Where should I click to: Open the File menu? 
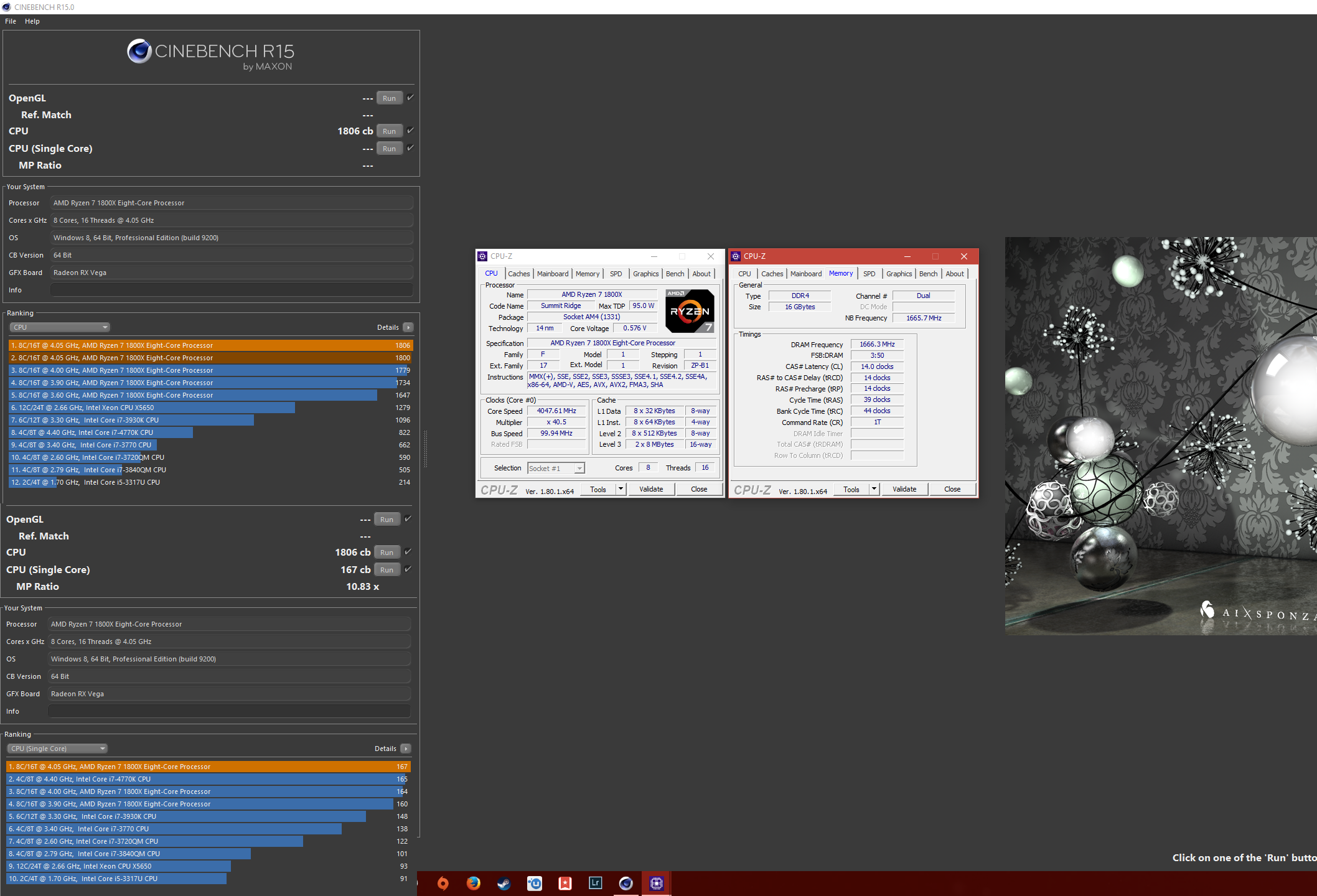pyautogui.click(x=11, y=21)
